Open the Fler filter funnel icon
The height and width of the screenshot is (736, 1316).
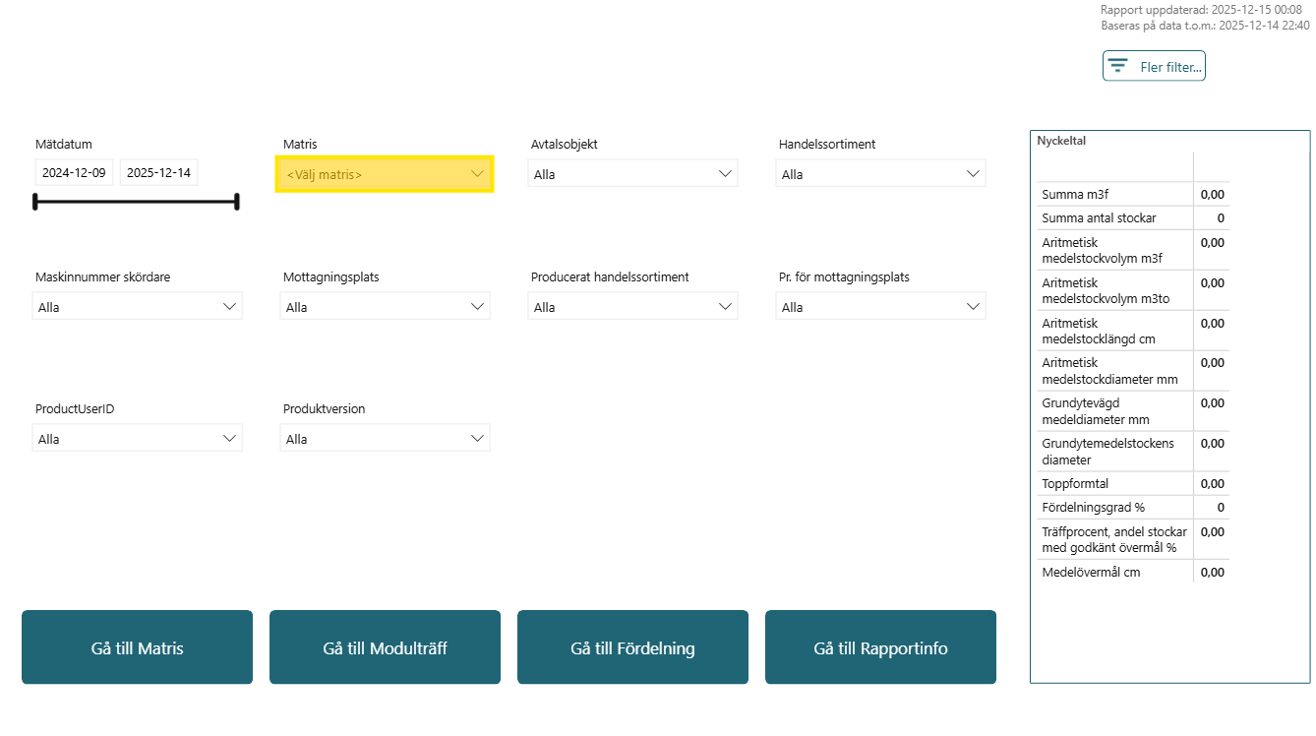pos(1118,66)
